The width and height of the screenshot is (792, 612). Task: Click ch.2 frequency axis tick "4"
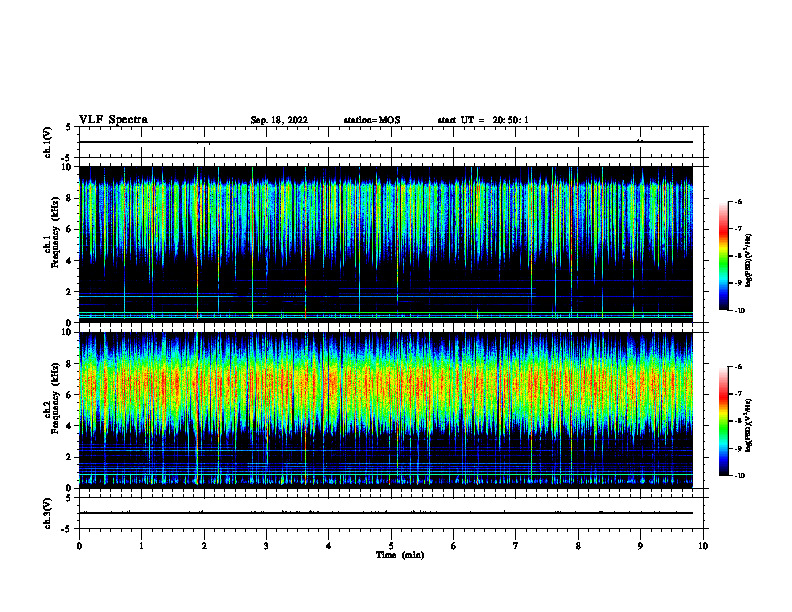click(69, 426)
